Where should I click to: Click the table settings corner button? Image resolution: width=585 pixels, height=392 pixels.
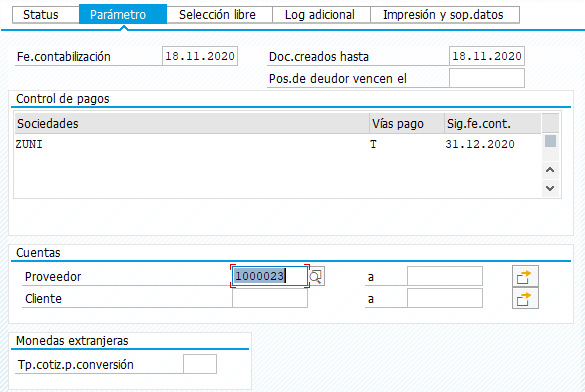pos(550,123)
